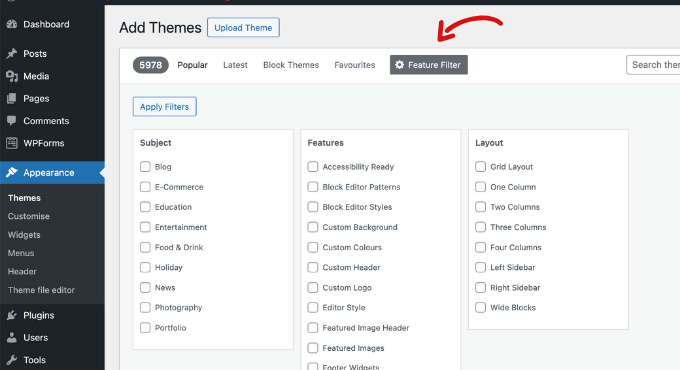This screenshot has height=370, width=680.
Task: Open the Menus submenu item
Action: pos(21,253)
